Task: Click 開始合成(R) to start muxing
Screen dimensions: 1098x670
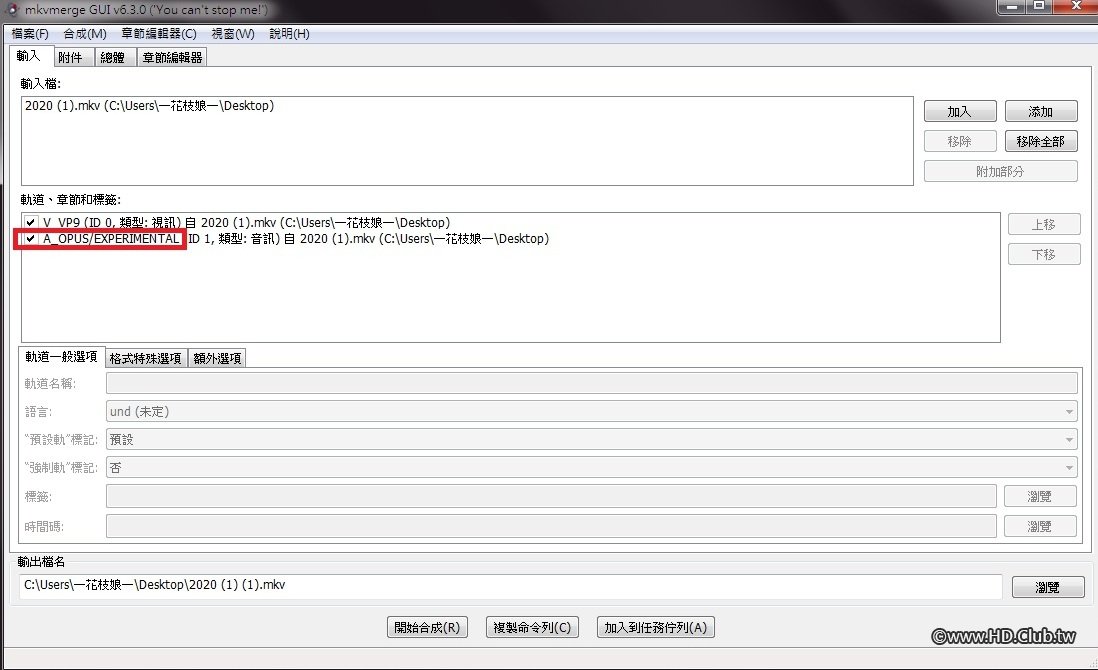Action: click(x=427, y=627)
